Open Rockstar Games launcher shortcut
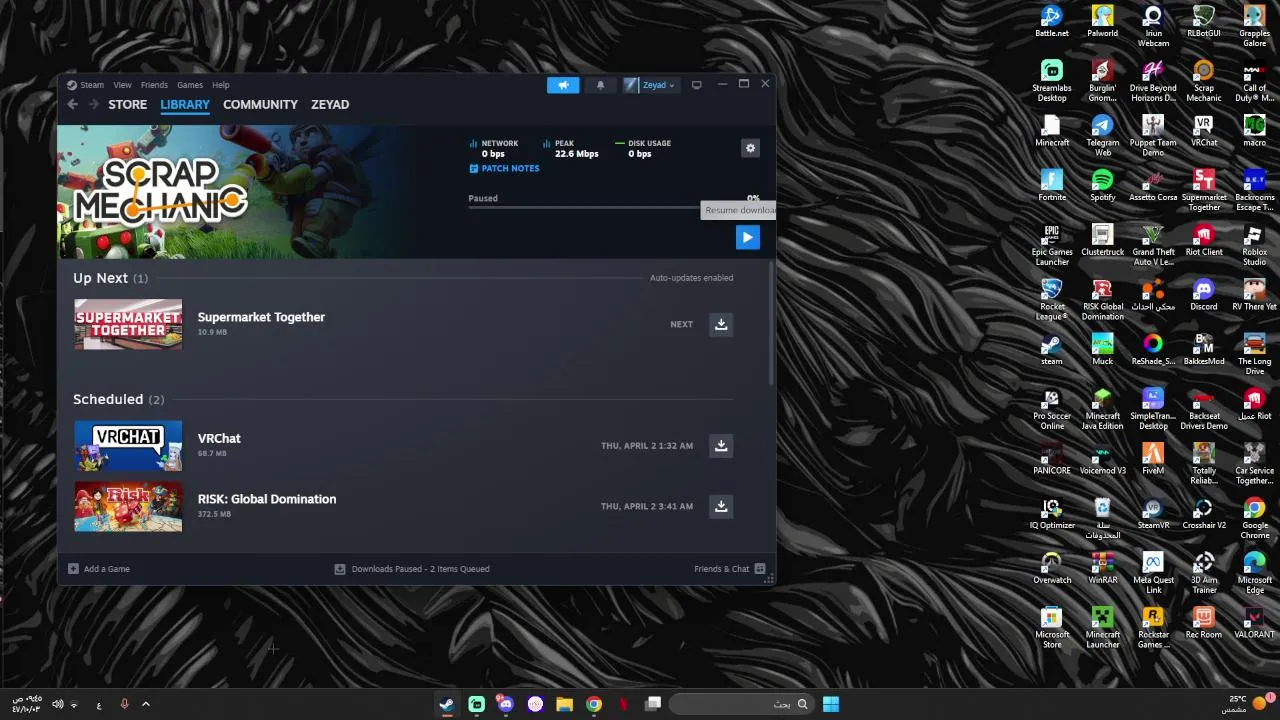This screenshot has width=1280, height=720. (1153, 627)
